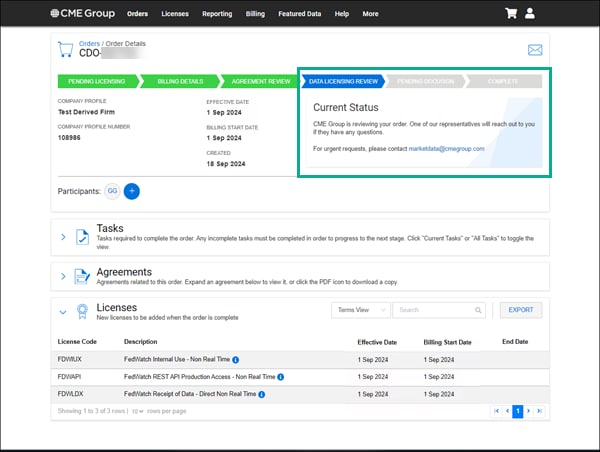Screen dimensions: 600x452
Task: Click the Licenses search input field
Action: coord(432,310)
